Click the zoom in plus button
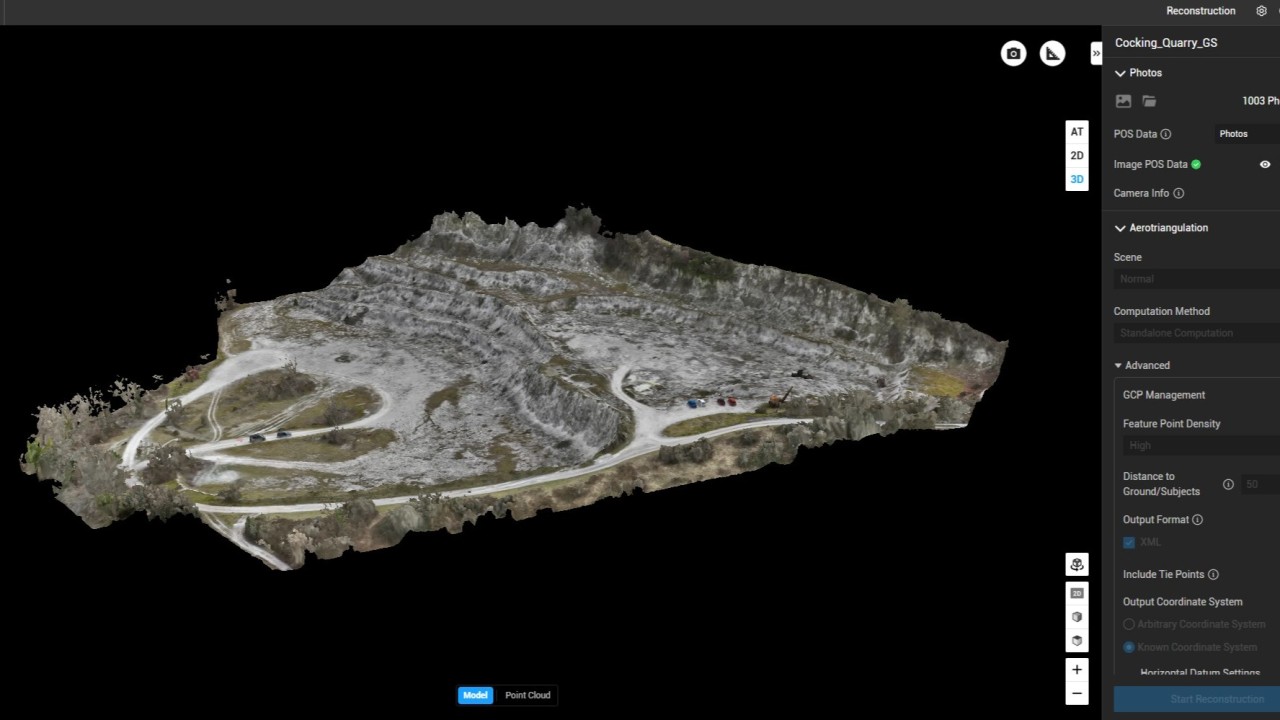Image resolution: width=1280 pixels, height=720 pixels. pyautogui.click(x=1076, y=670)
